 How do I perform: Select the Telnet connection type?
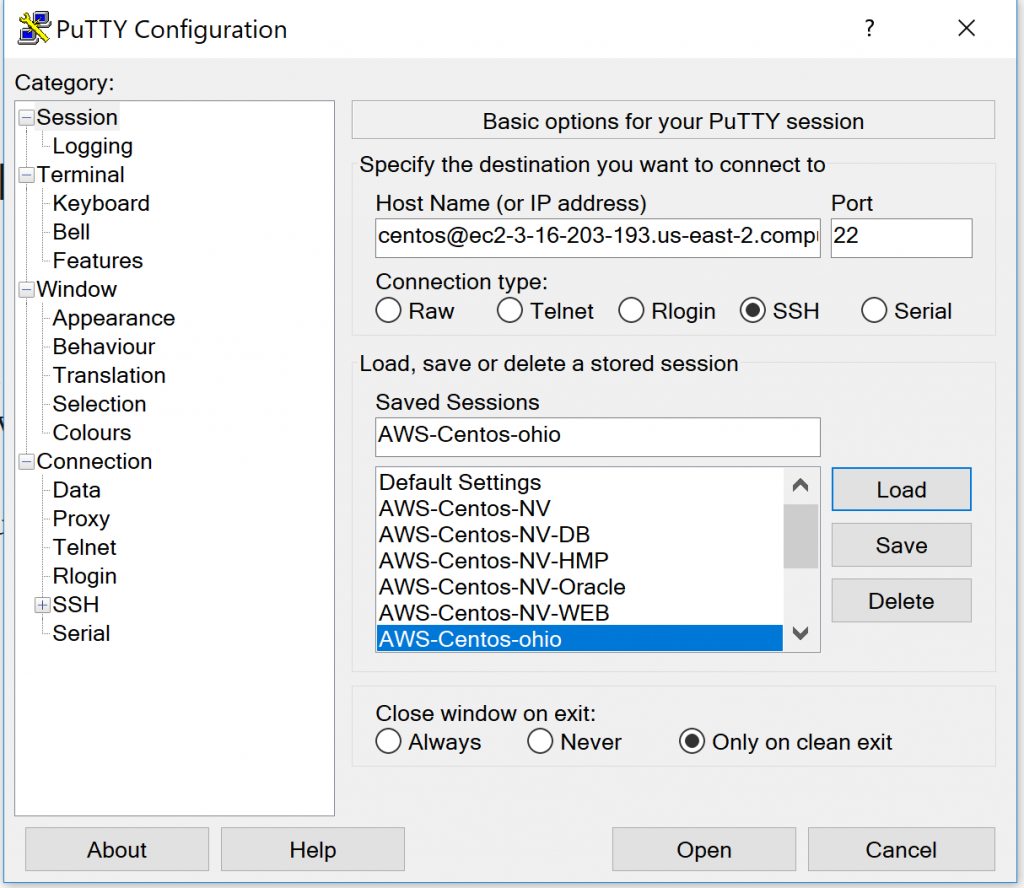click(x=509, y=310)
